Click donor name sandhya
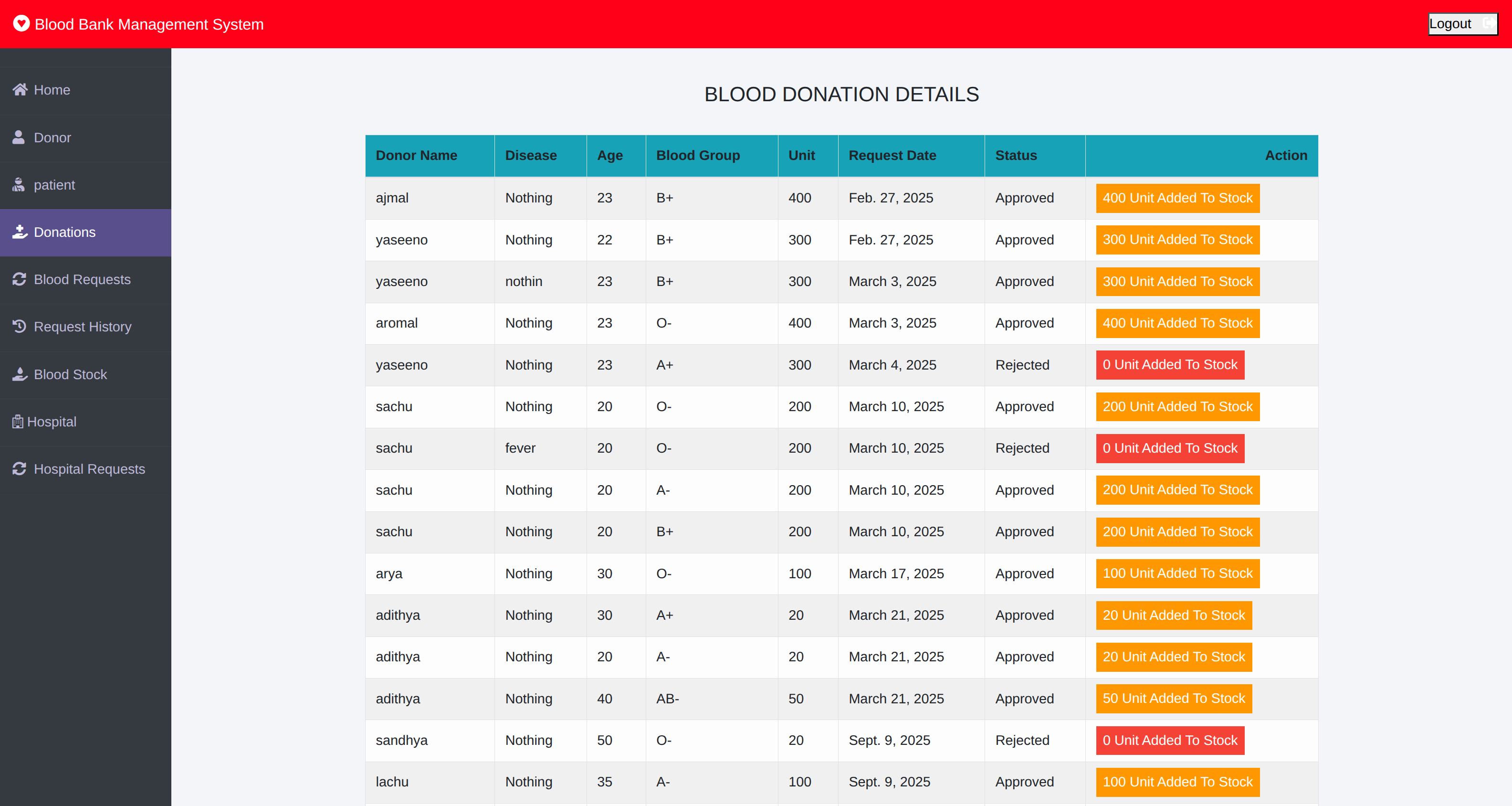Viewport: 1512px width, 806px height. (401, 740)
